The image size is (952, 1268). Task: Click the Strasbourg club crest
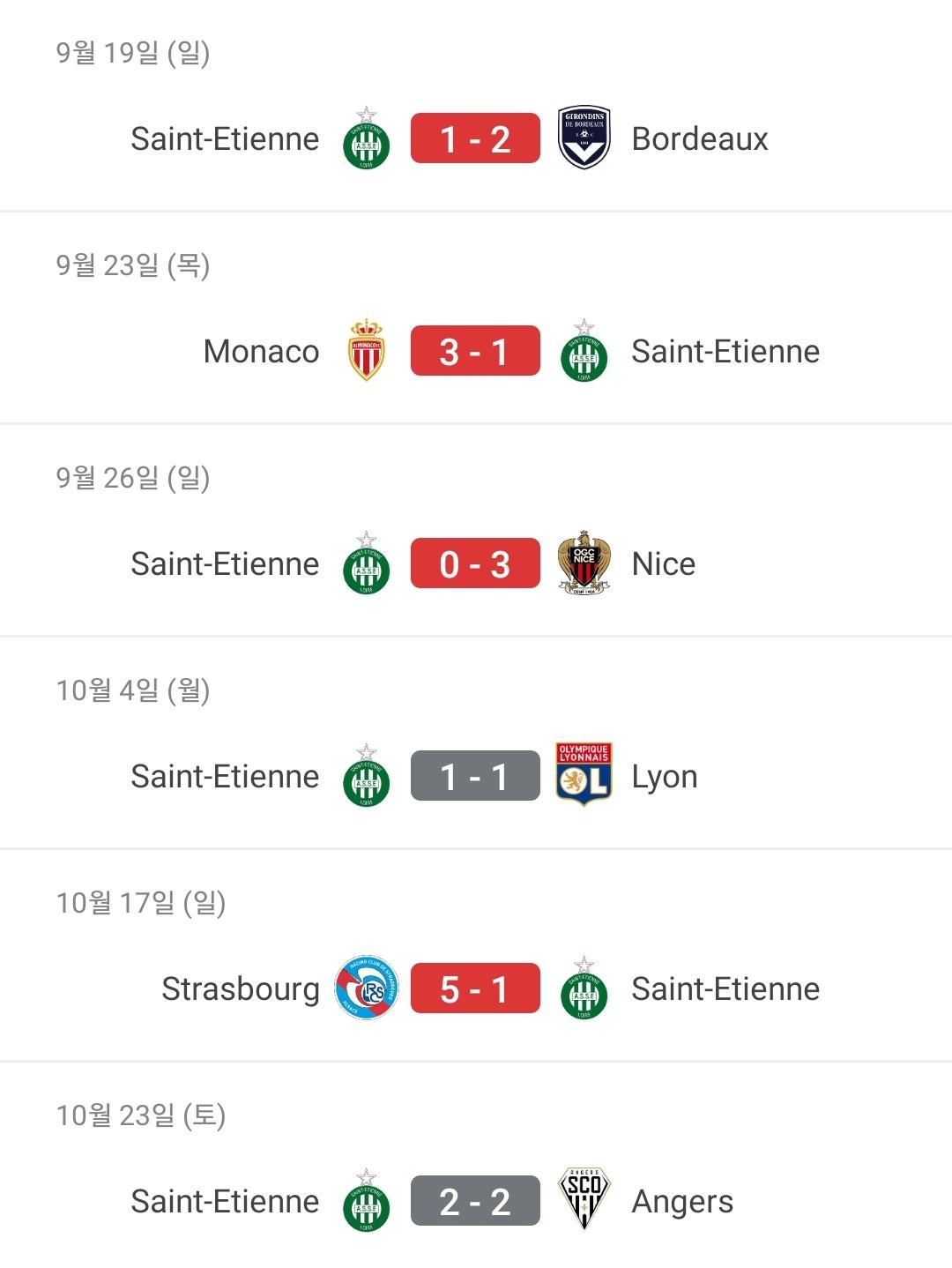pos(367,988)
